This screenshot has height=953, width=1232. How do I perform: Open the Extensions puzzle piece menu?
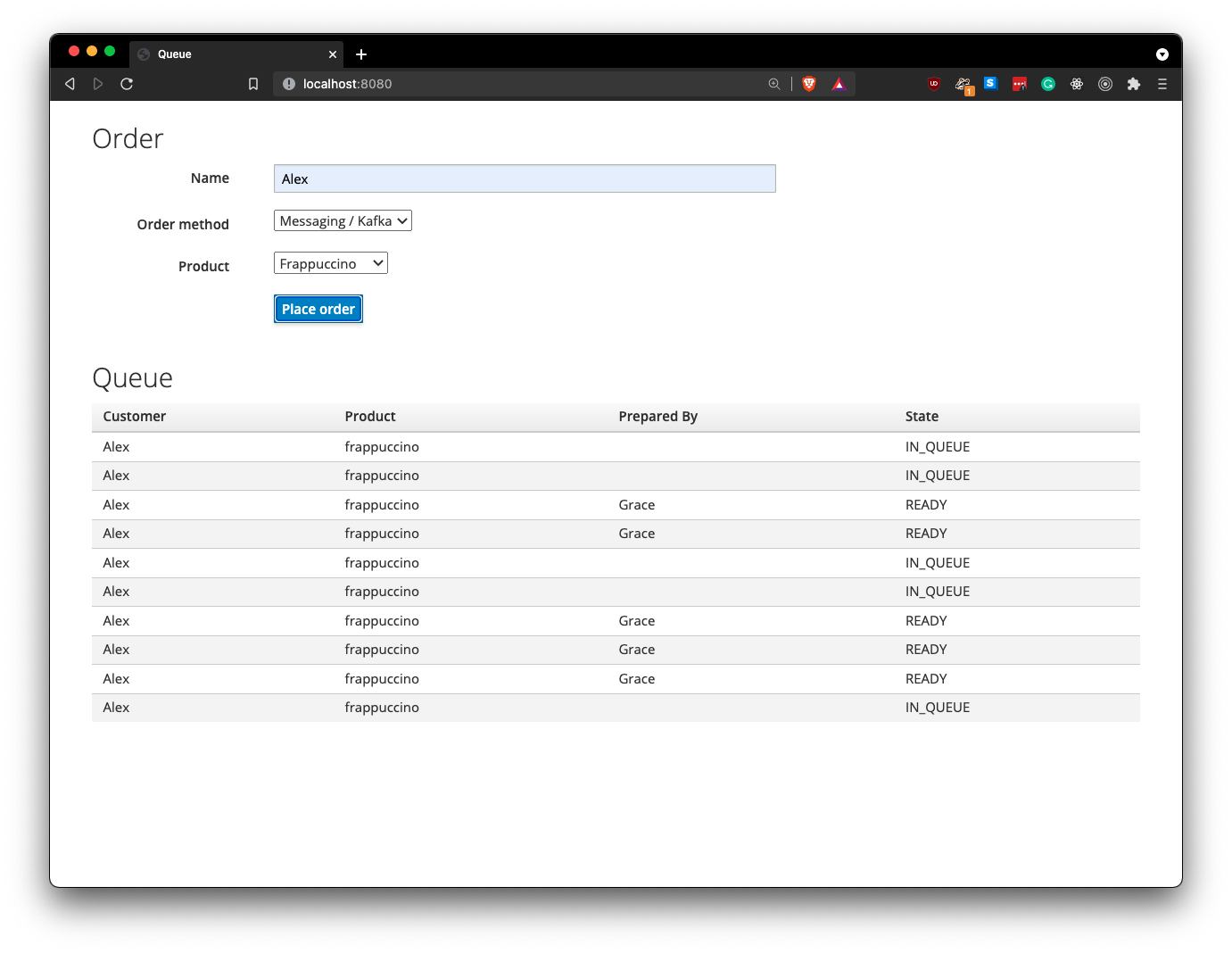(1134, 84)
